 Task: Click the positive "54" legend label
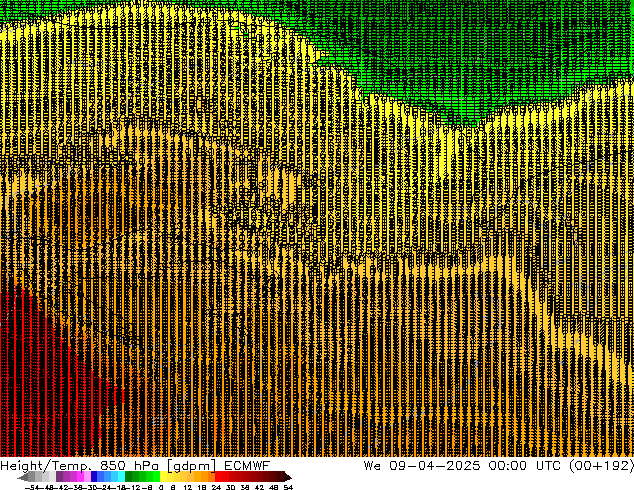pyautogui.click(x=288, y=487)
